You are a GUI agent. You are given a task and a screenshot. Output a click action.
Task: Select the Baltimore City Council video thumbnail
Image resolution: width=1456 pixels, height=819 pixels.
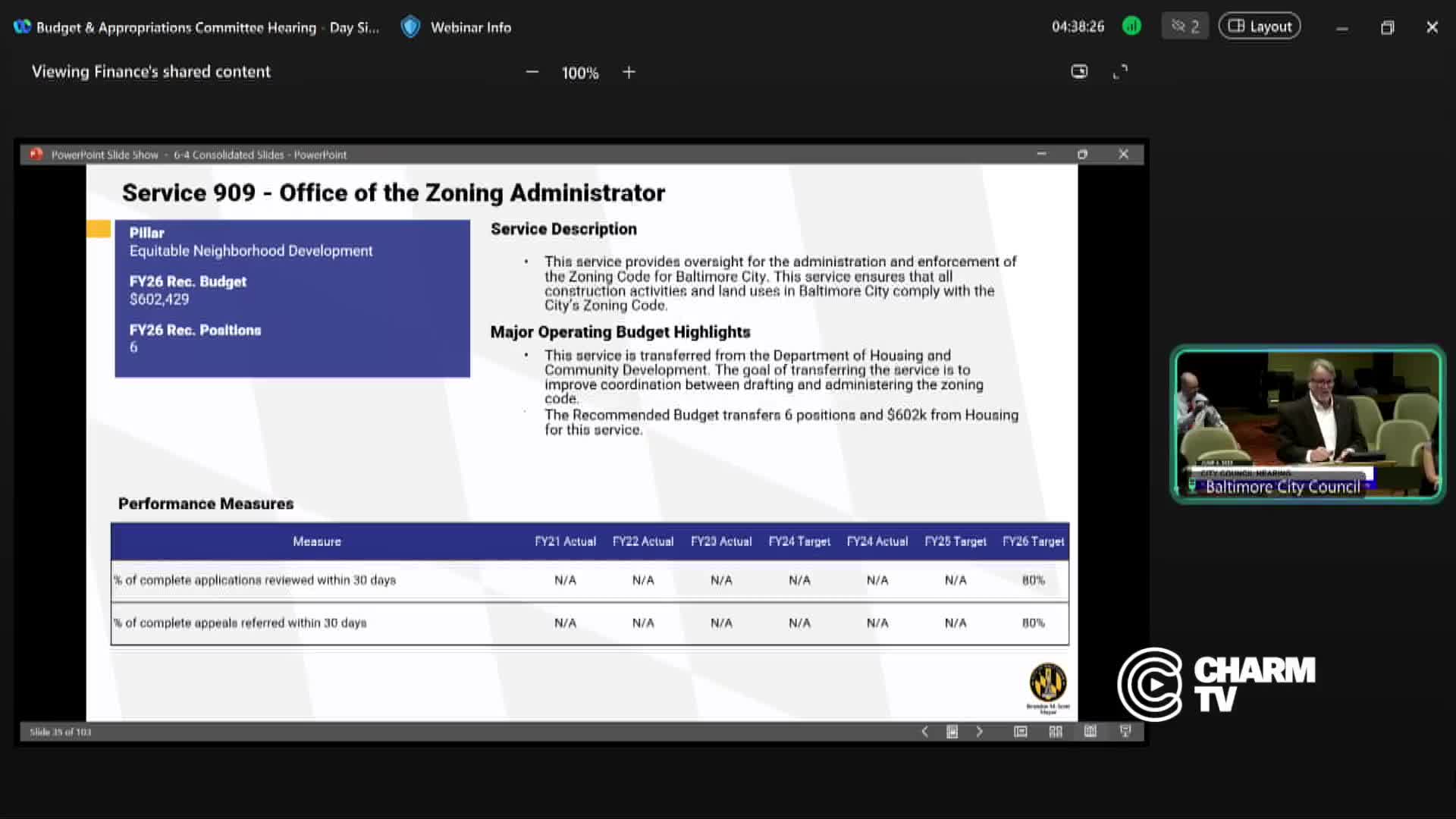click(1307, 423)
